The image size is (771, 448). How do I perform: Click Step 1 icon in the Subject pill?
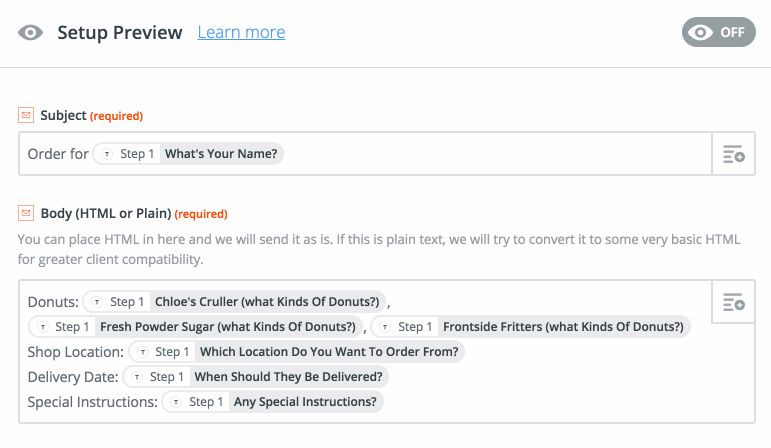point(107,155)
